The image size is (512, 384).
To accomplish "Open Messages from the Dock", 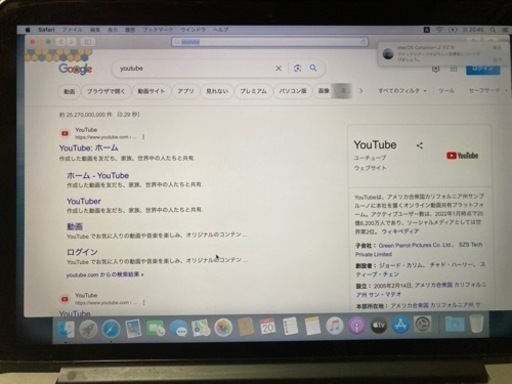I will (x=178, y=328).
